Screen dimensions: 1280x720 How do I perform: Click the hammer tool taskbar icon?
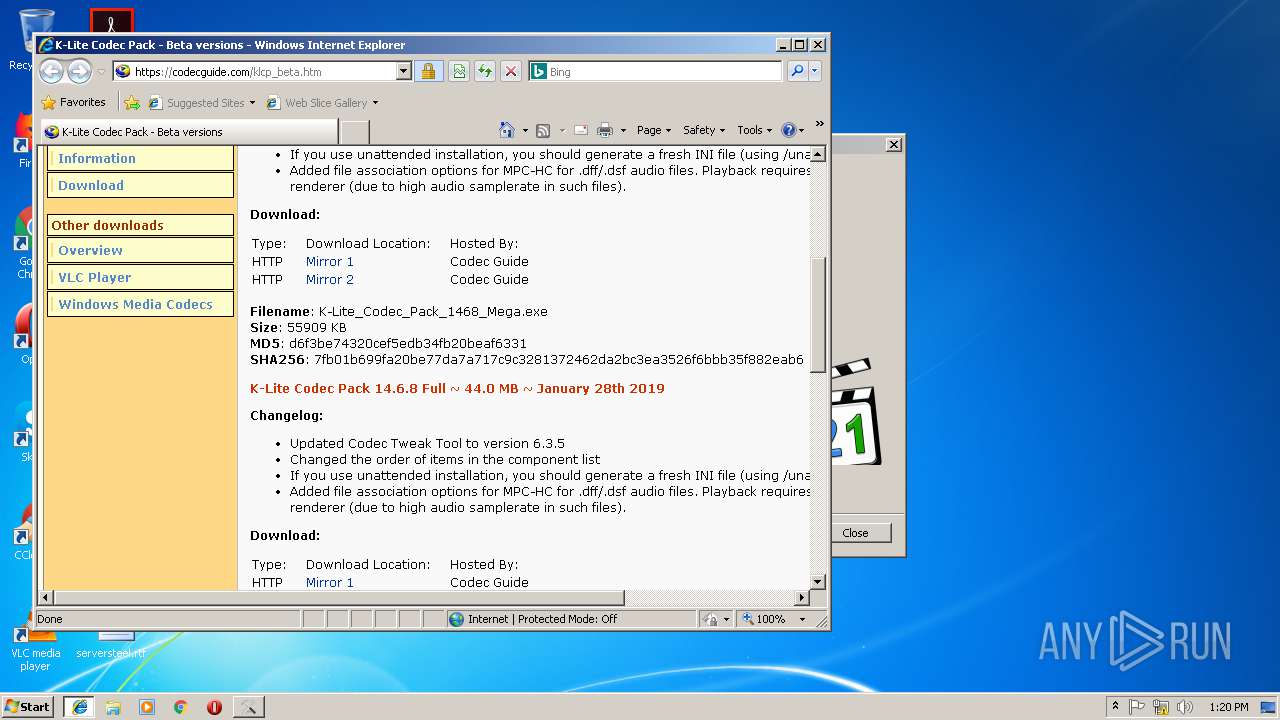[x=248, y=706]
